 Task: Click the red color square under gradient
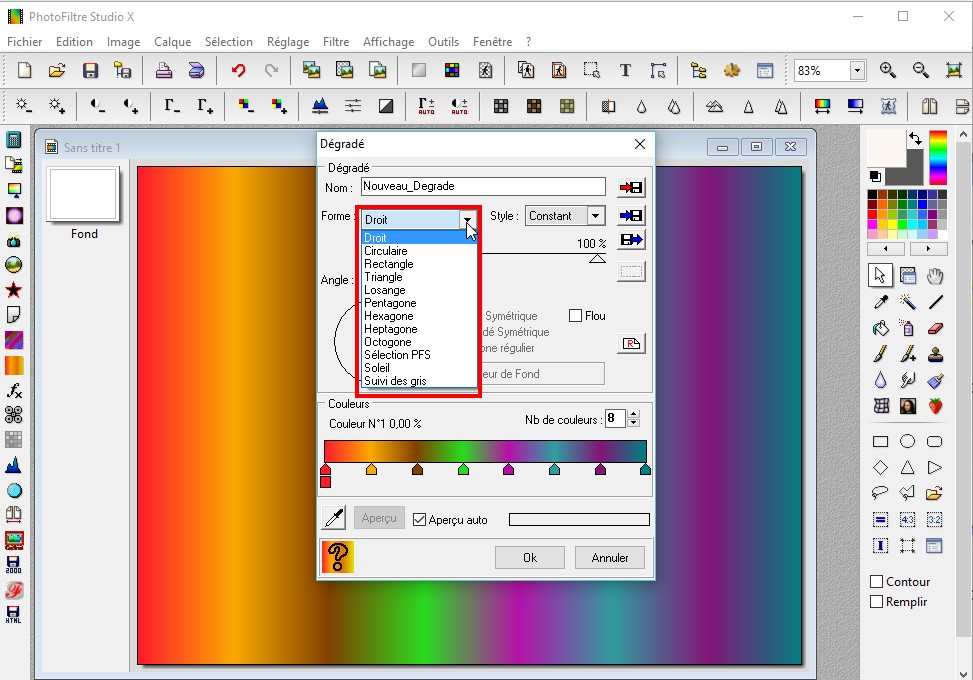(325, 482)
